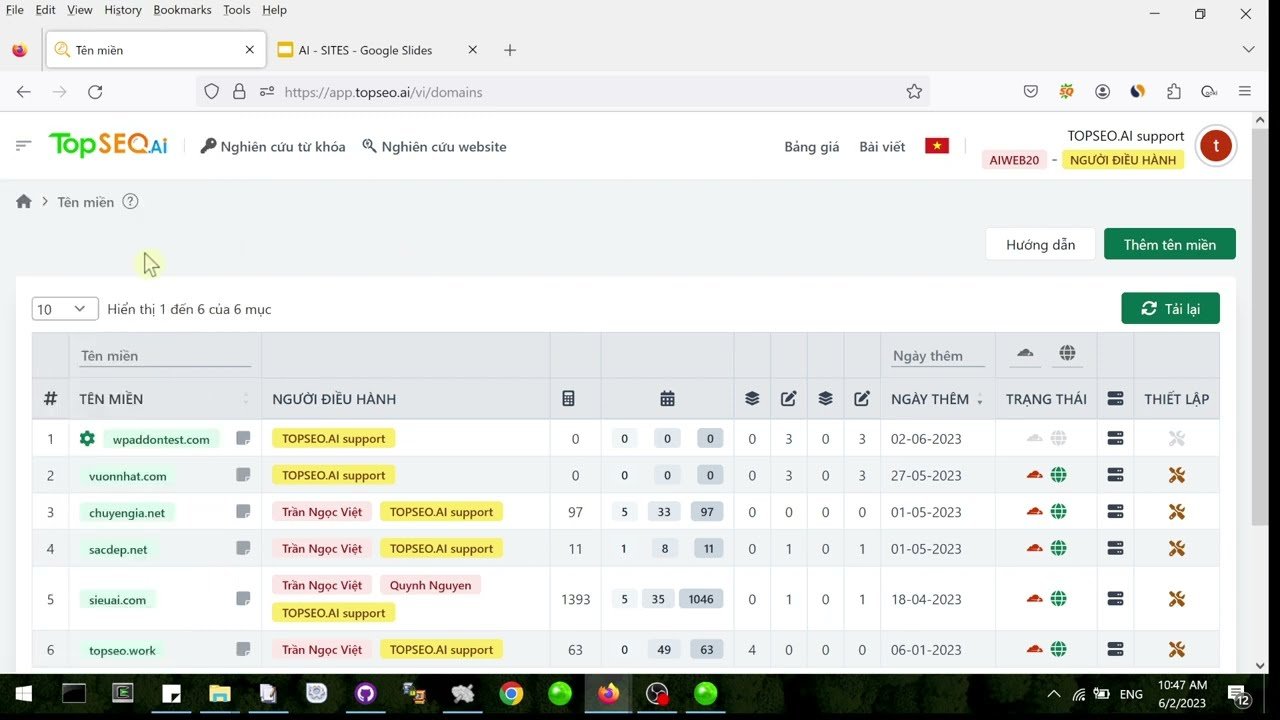Click the Quynh Nguyen operator tag

coord(430,585)
